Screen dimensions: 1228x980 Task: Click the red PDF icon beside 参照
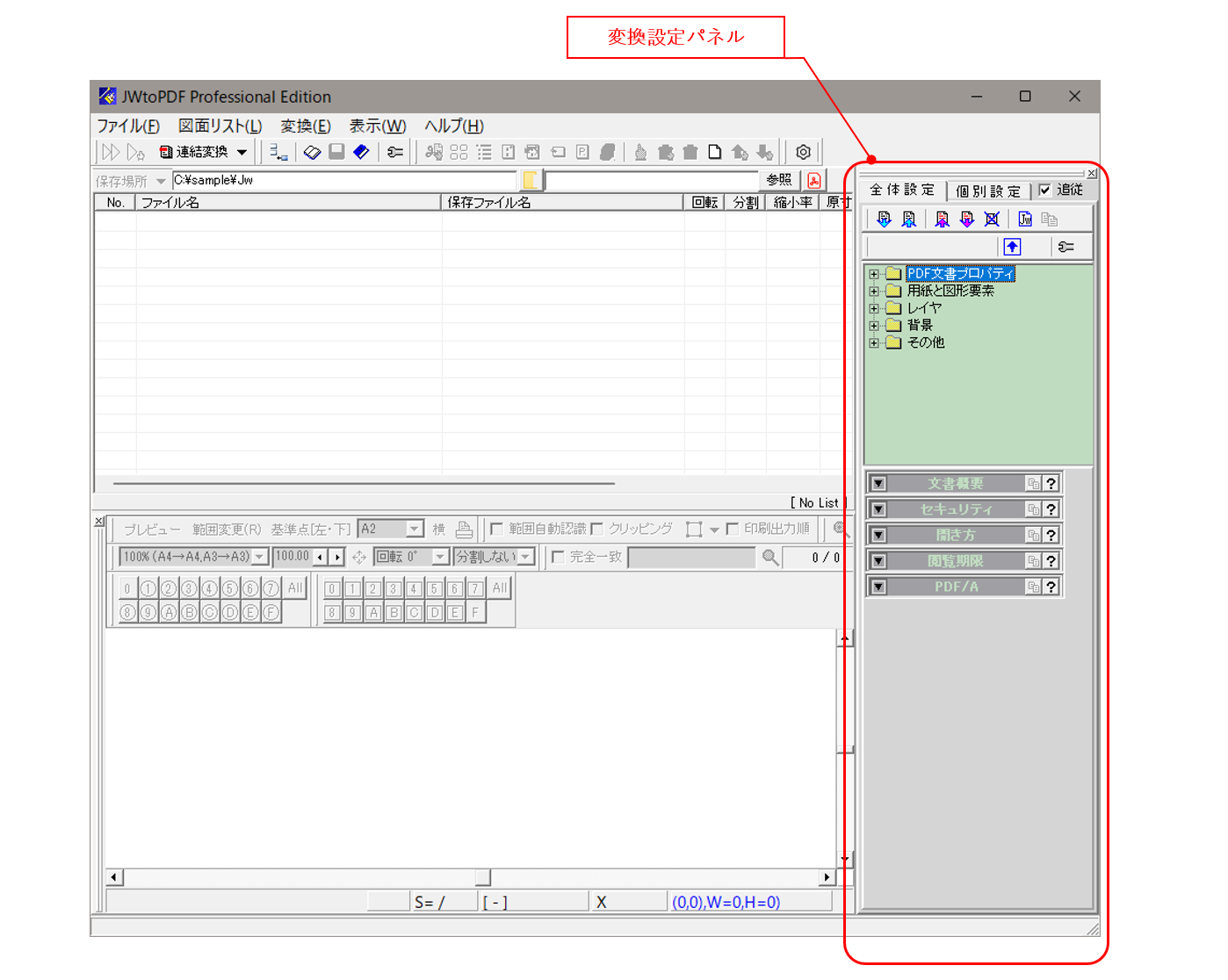pyautogui.click(x=814, y=180)
